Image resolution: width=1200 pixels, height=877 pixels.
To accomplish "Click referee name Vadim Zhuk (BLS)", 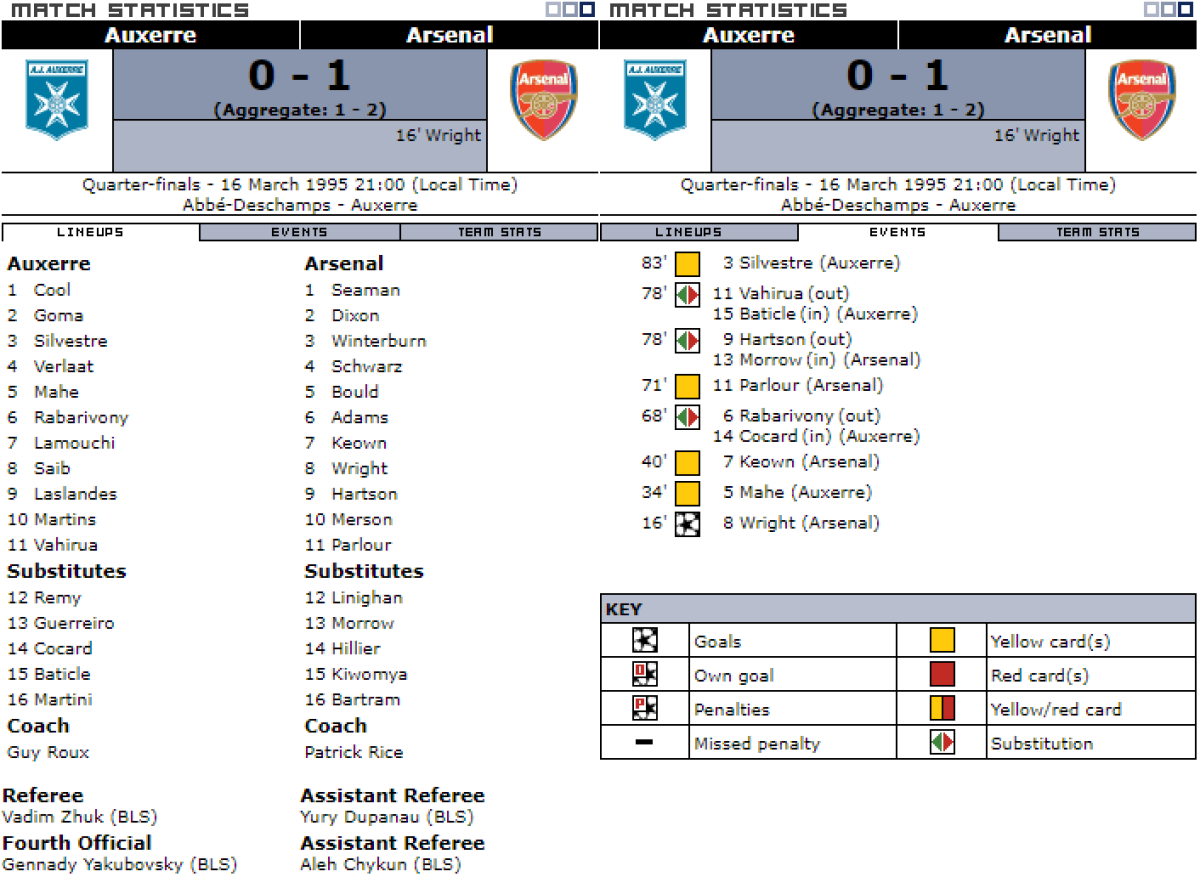I will (80, 817).
